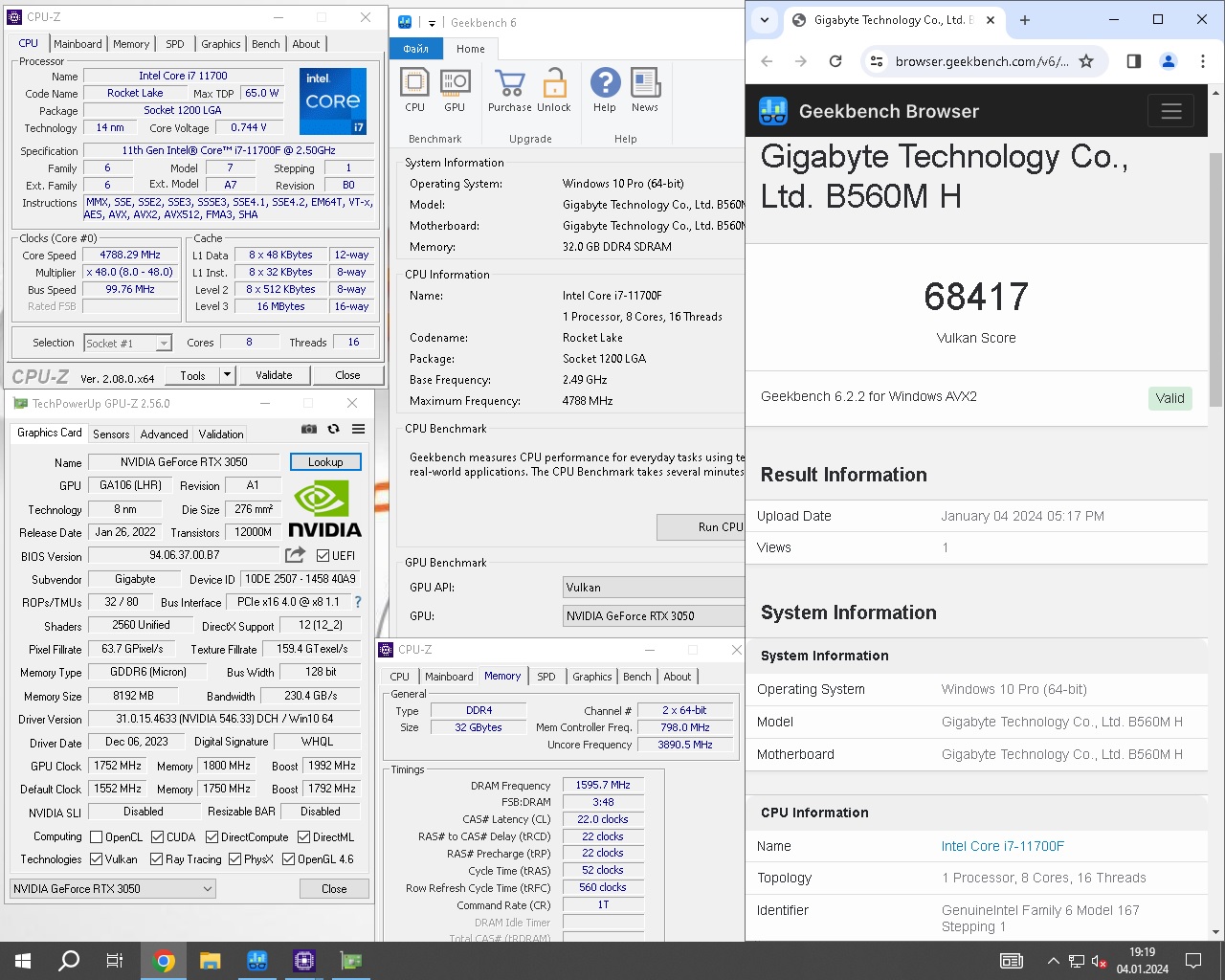
Task: Open Windows taskbar search
Action: point(69,961)
